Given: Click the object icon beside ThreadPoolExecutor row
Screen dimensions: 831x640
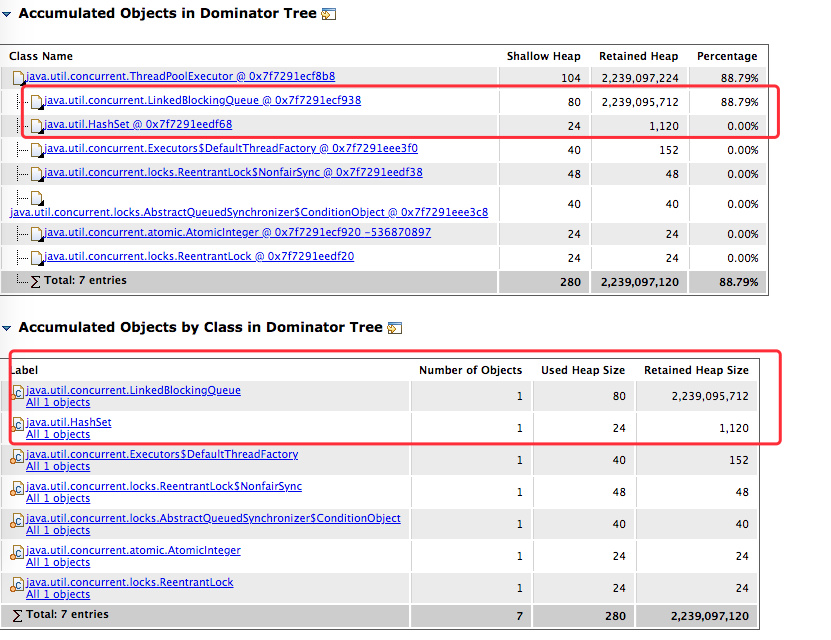Looking at the screenshot, I should point(18,77).
